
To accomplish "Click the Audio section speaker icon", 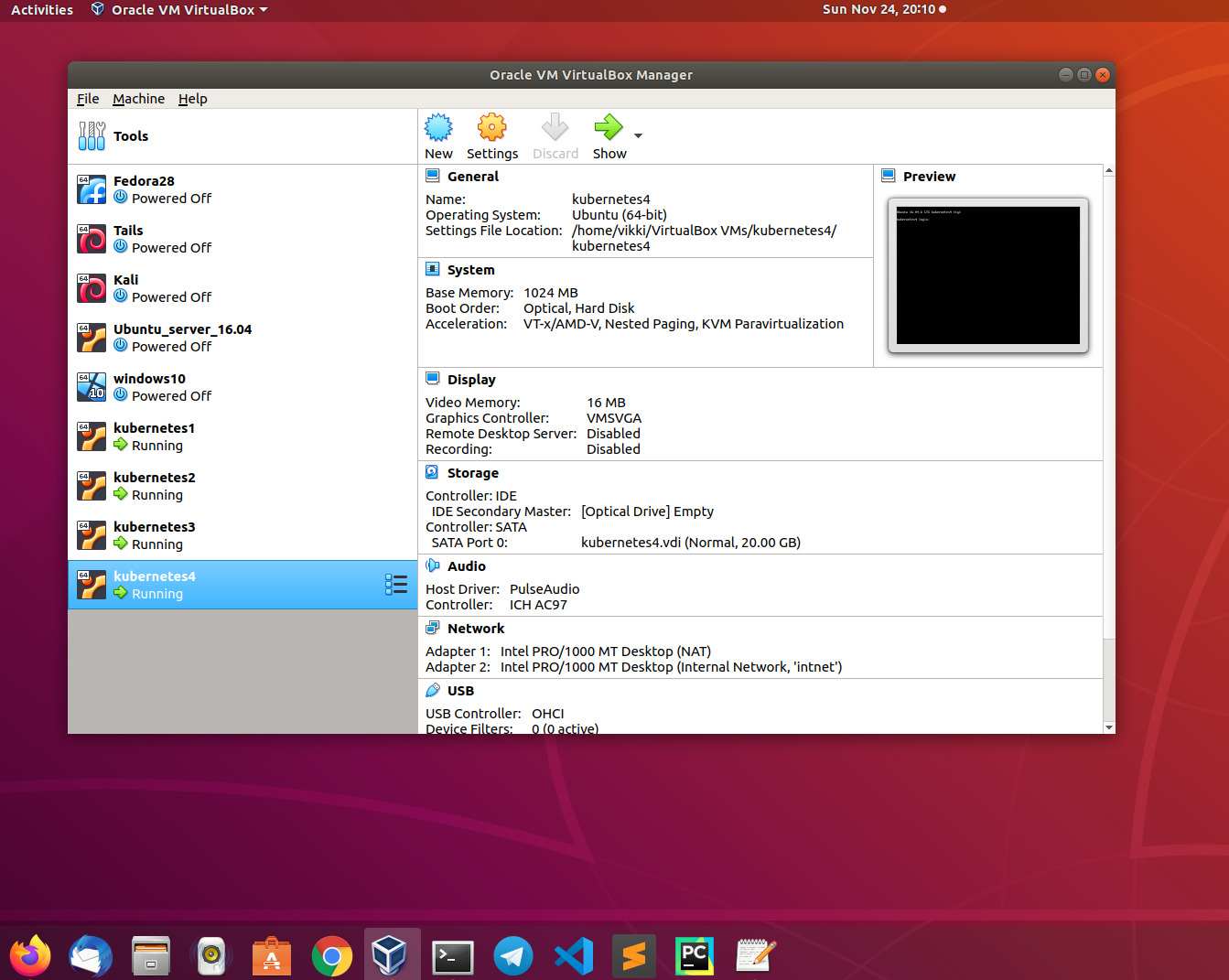I will [432, 565].
